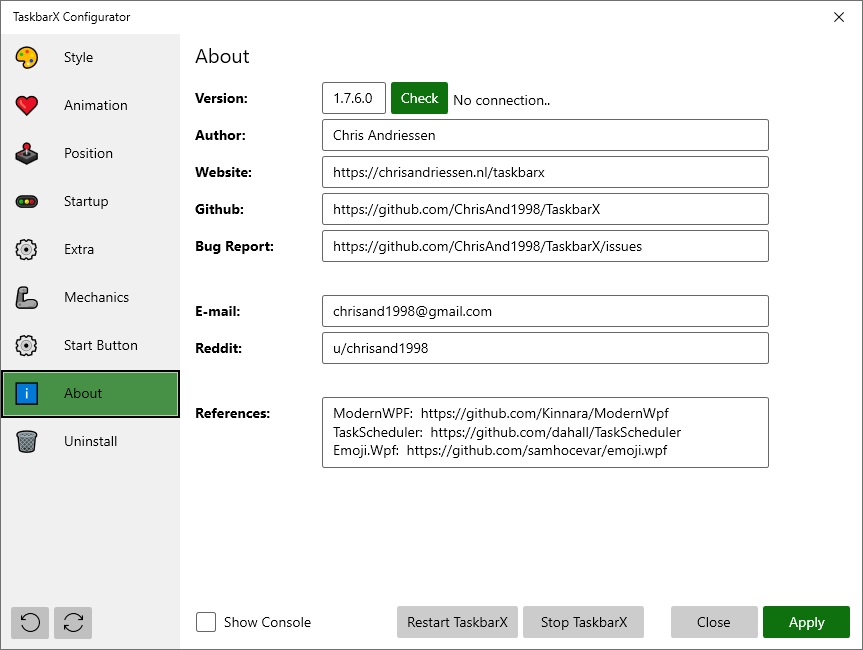Viewport: 863px width, 650px height.
Task: Click the 'No connection..' status text
Action: [501, 100]
